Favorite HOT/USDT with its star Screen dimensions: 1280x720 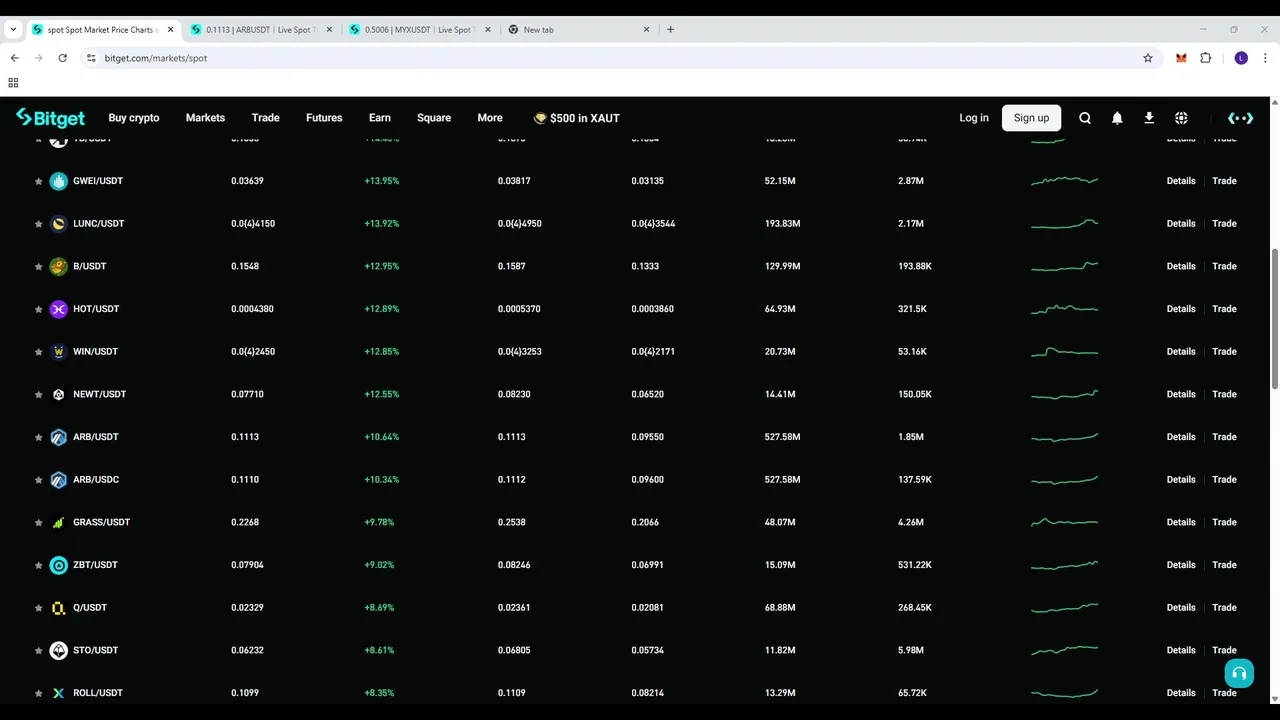pyautogui.click(x=38, y=309)
